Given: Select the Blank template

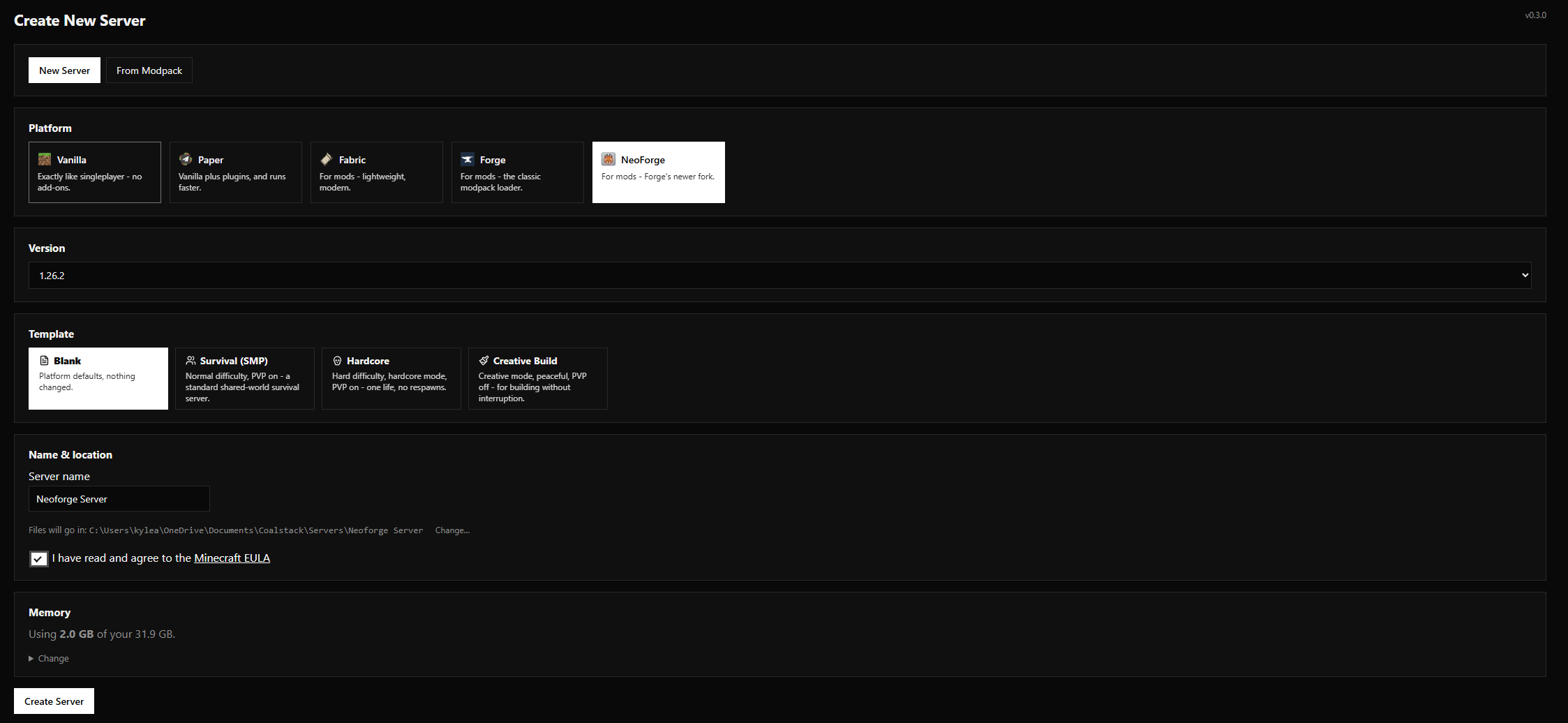Looking at the screenshot, I should 98,378.
